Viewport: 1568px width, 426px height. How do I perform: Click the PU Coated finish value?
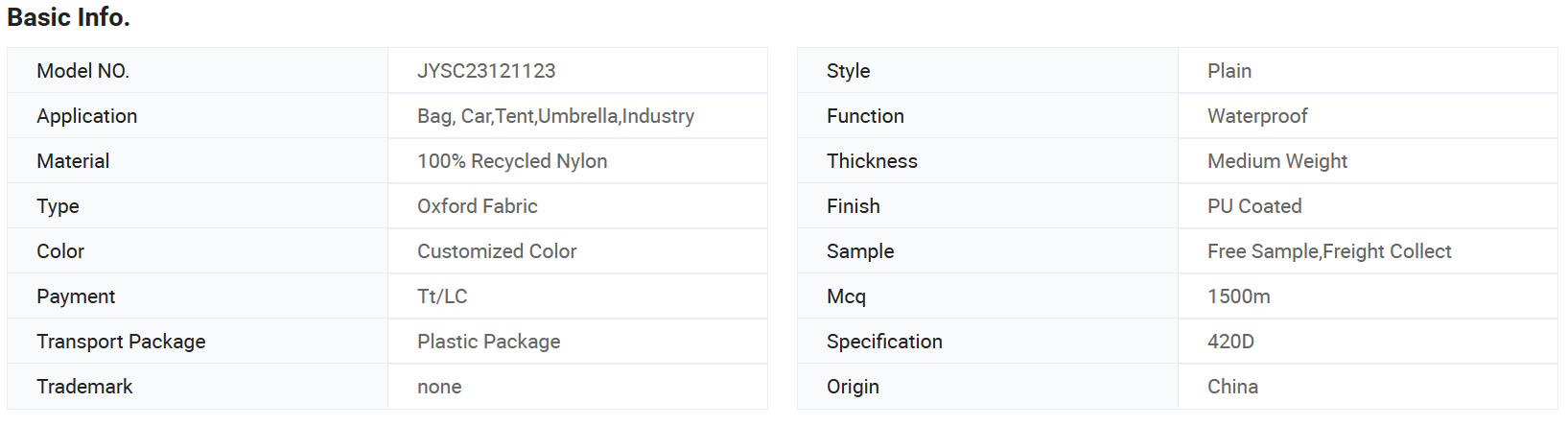tap(1254, 206)
